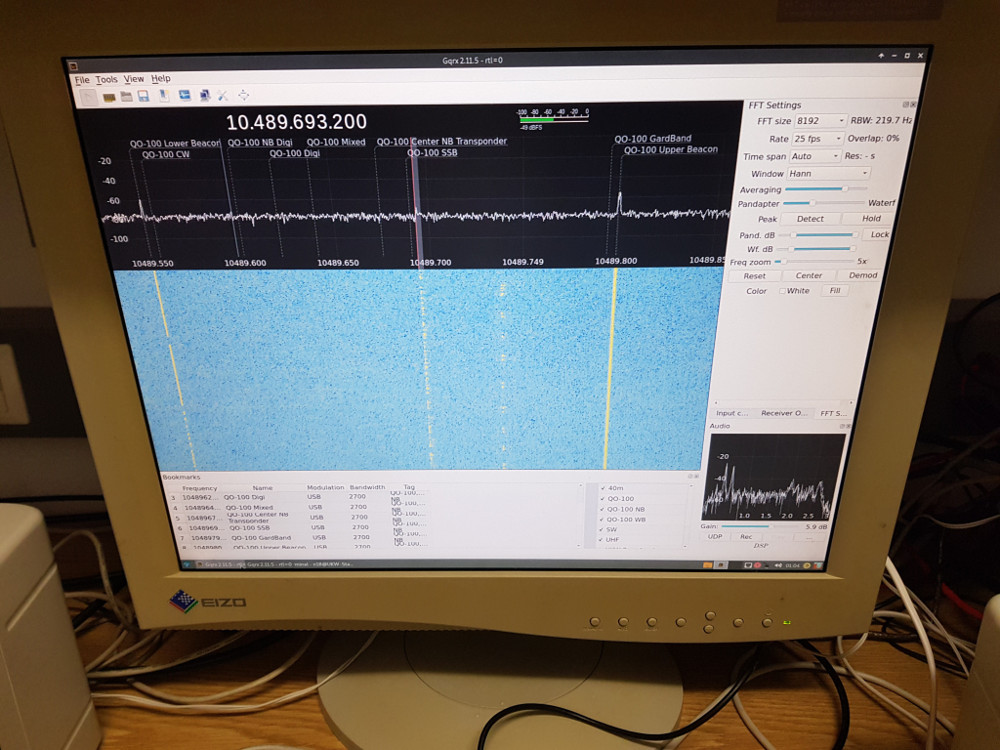Click the Start DSP power toolbar icon

click(89, 96)
